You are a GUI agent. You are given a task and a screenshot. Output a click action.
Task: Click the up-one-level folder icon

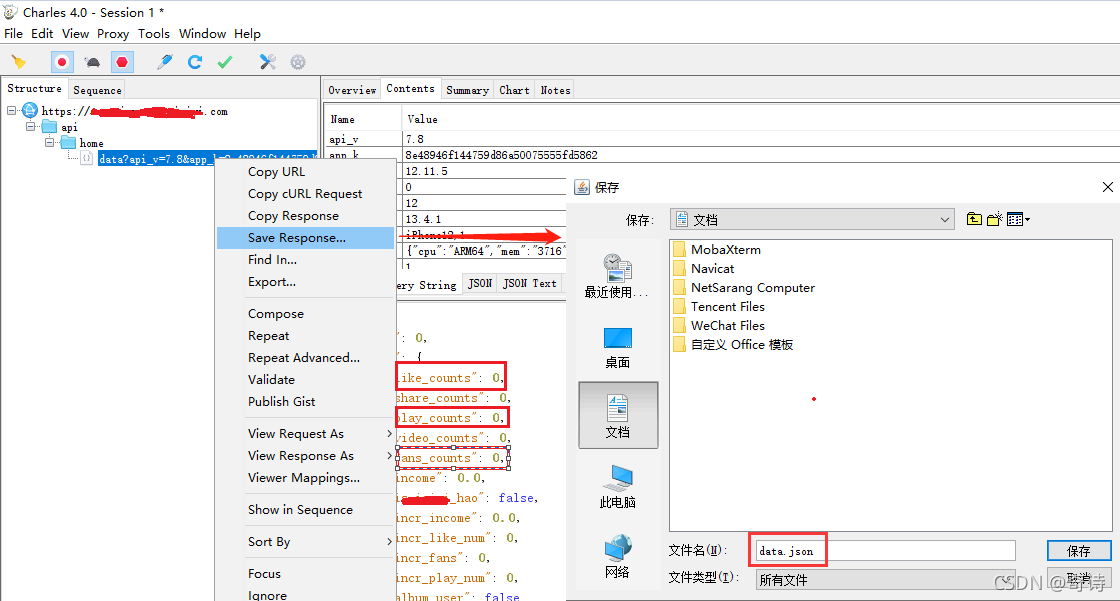point(974,219)
